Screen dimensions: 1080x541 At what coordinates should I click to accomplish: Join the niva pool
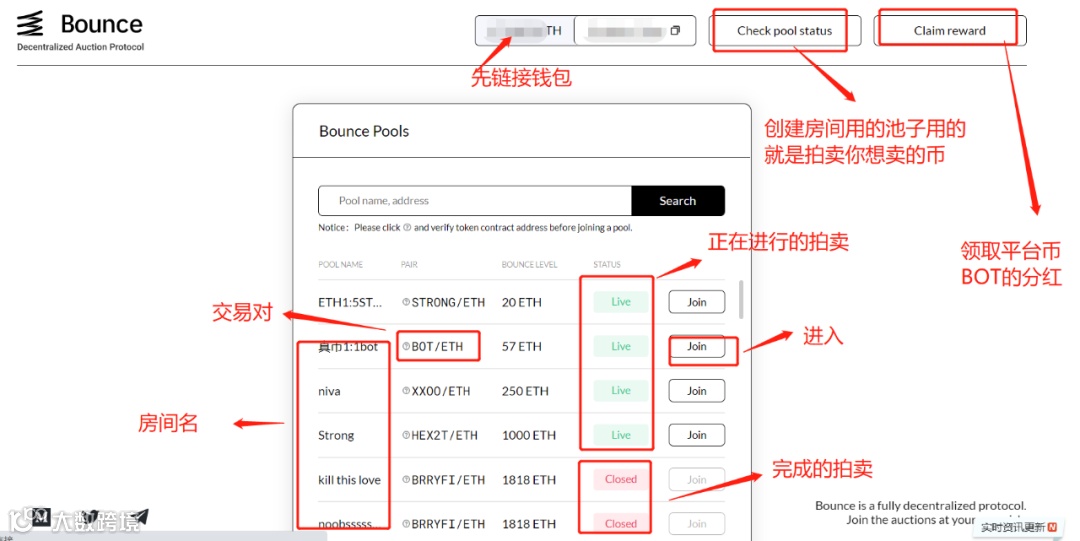coord(696,391)
